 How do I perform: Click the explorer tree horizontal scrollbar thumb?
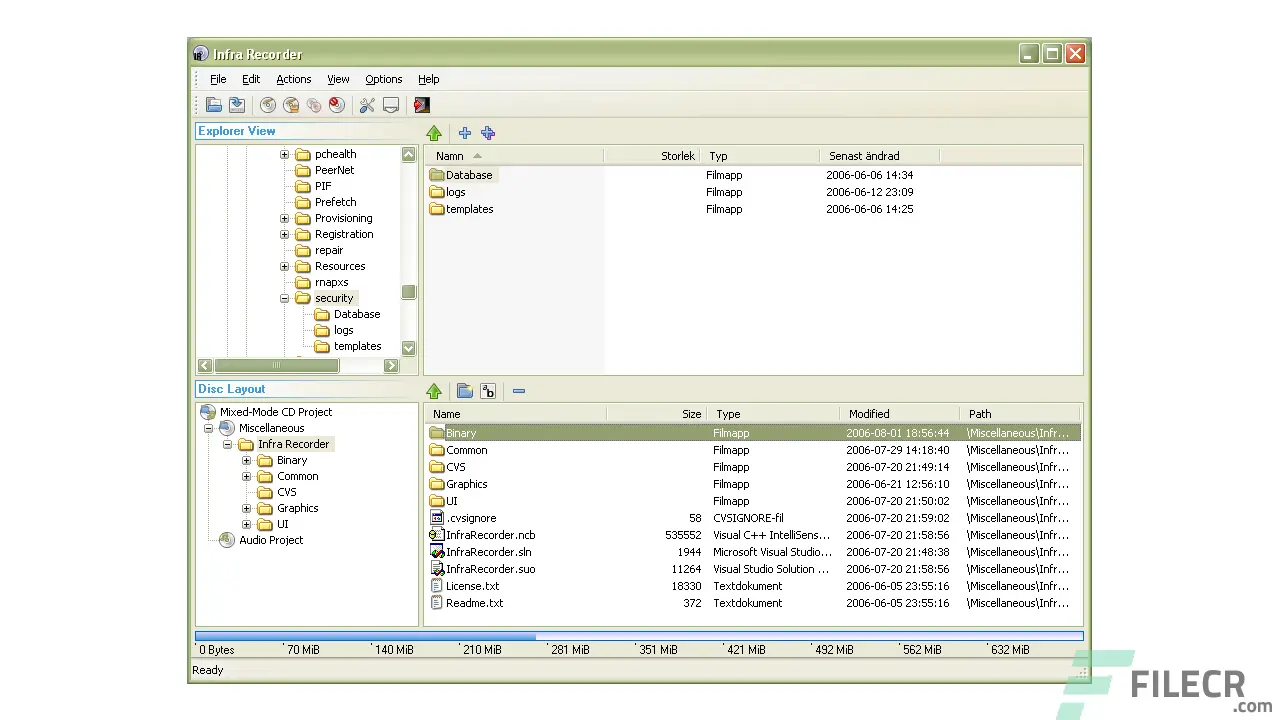pos(277,366)
